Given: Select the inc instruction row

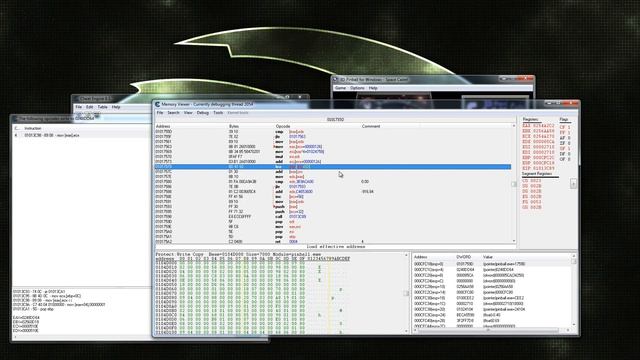Looking at the screenshot, I should tap(333, 196).
